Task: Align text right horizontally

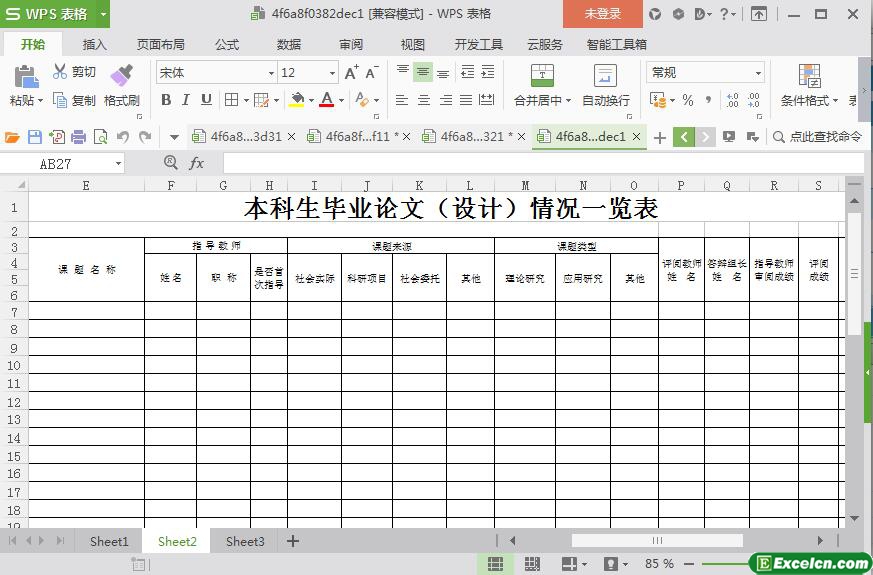Action: point(445,100)
